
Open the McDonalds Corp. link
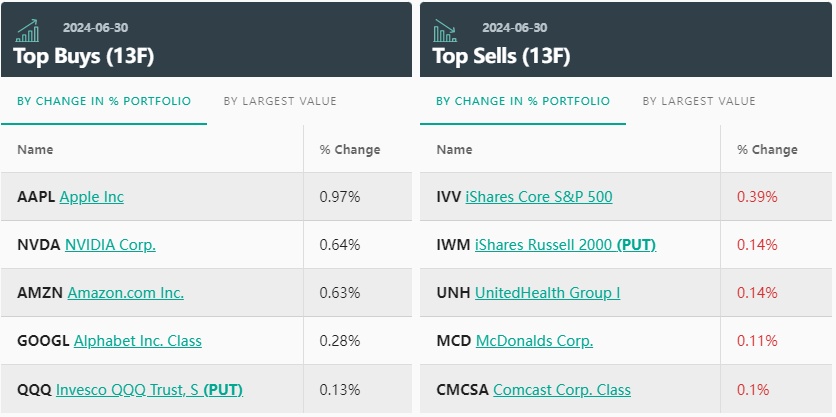534,341
